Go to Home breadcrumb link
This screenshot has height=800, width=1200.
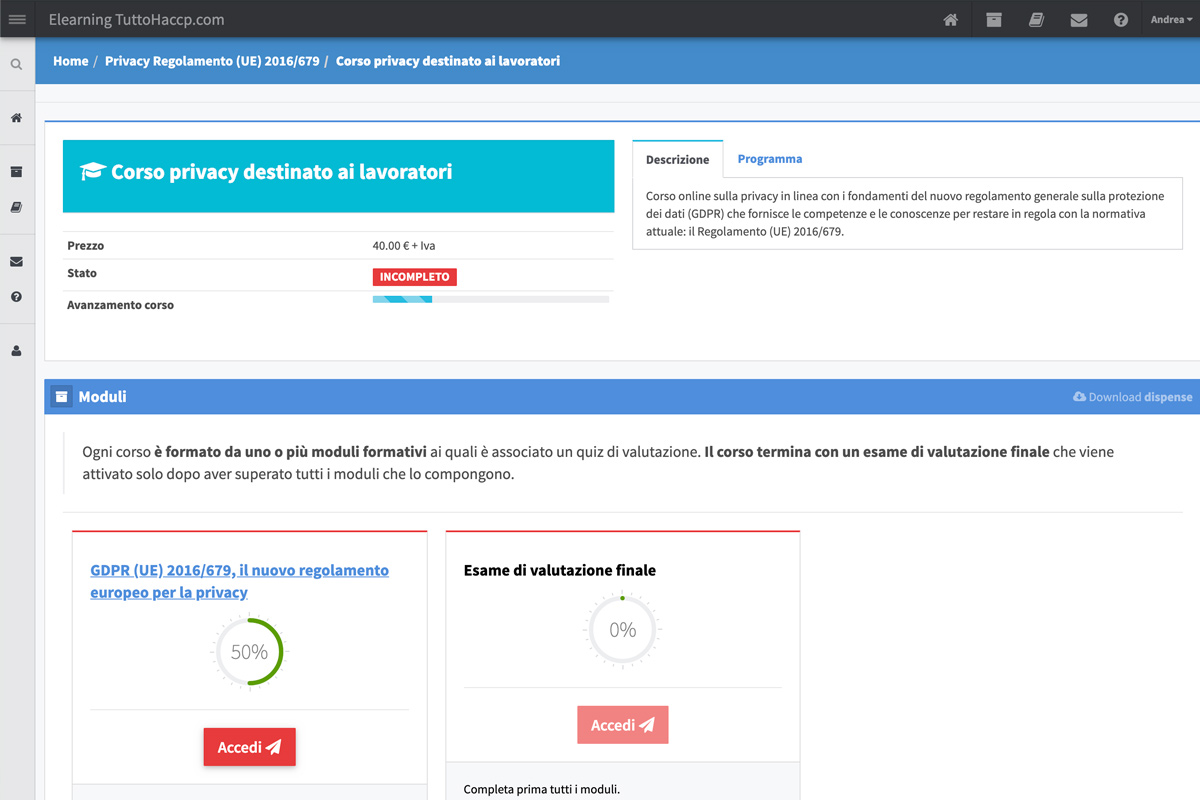pos(70,61)
